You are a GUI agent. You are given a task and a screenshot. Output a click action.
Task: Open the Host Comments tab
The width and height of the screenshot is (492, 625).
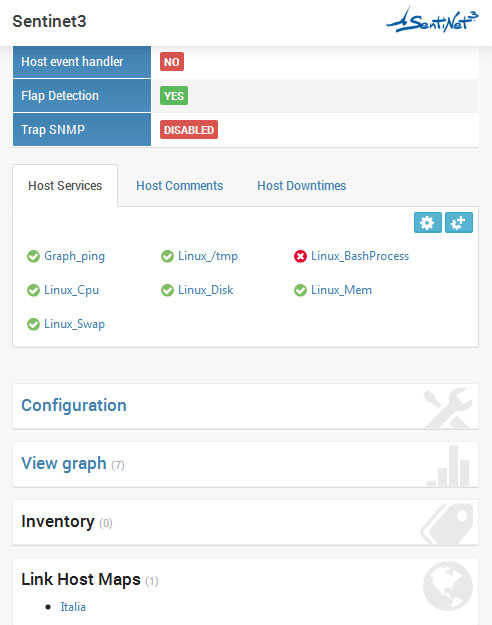click(x=179, y=186)
